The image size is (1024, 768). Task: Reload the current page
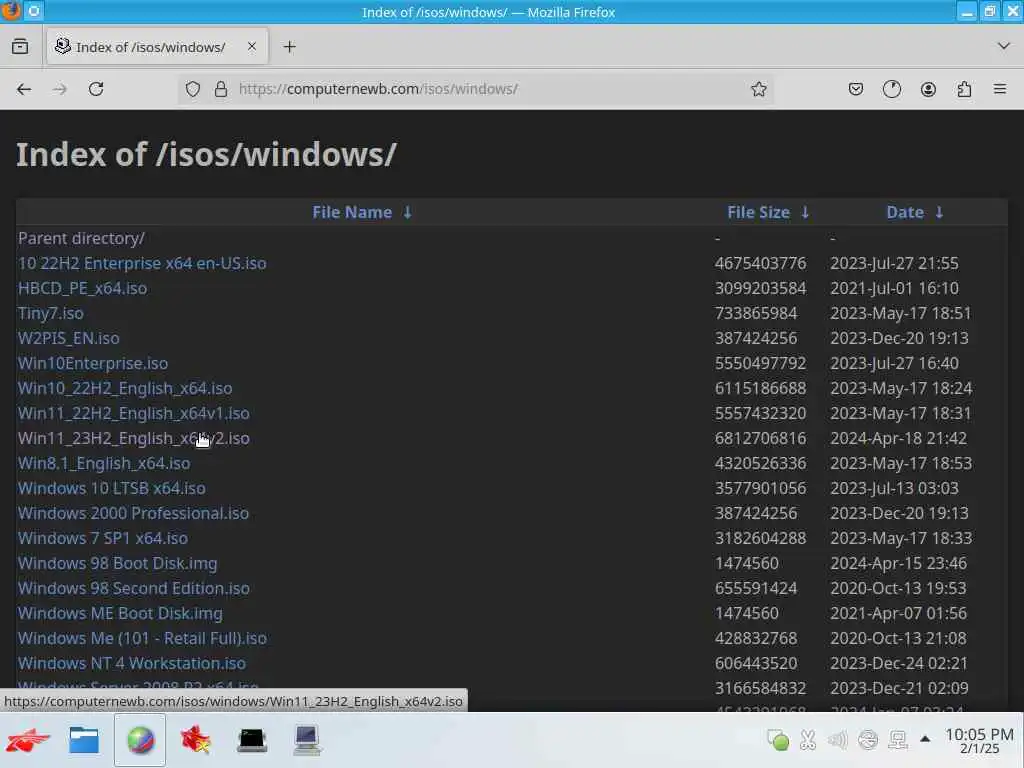[x=96, y=89]
